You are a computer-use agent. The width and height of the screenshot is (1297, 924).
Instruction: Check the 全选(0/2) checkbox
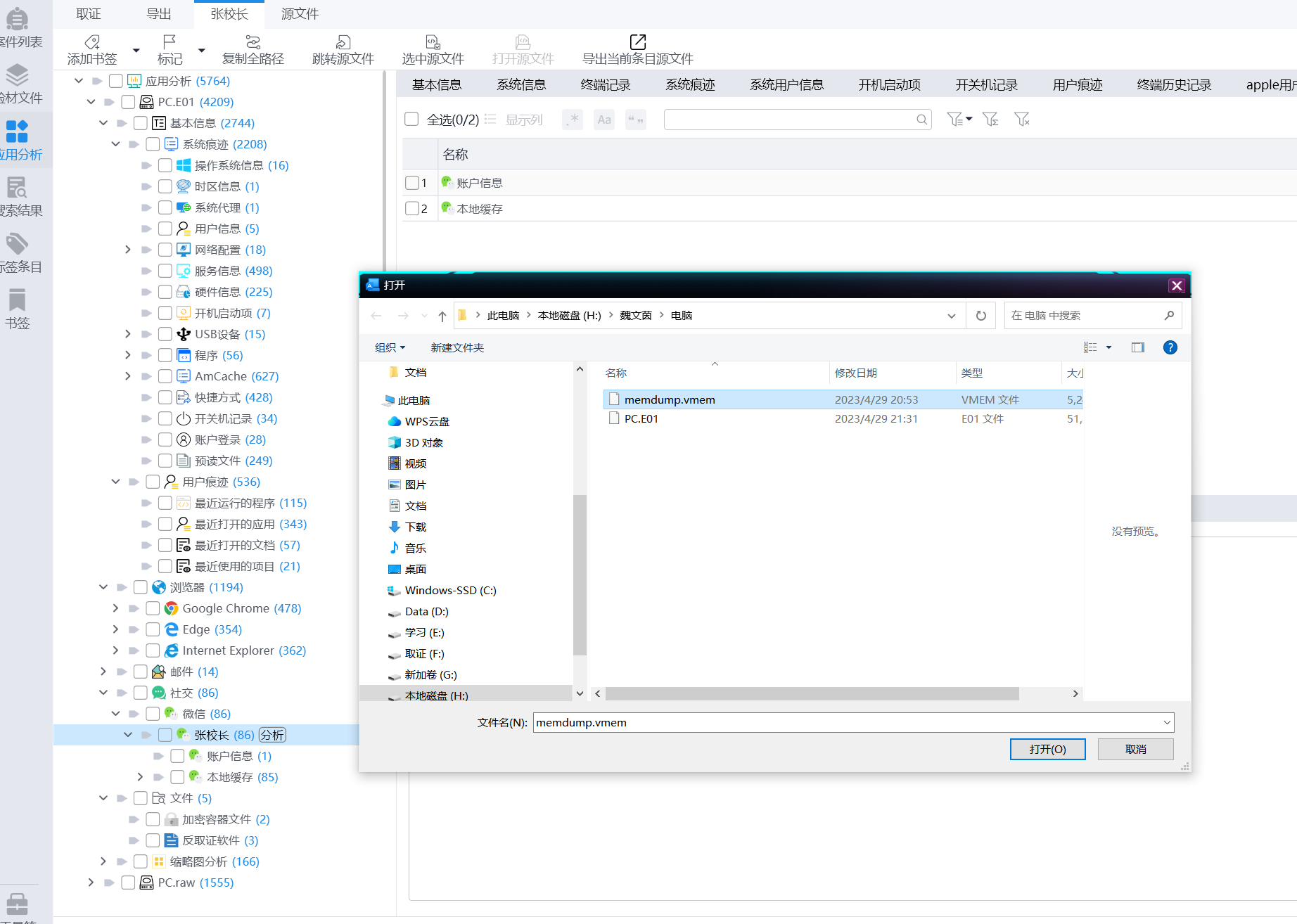411,120
